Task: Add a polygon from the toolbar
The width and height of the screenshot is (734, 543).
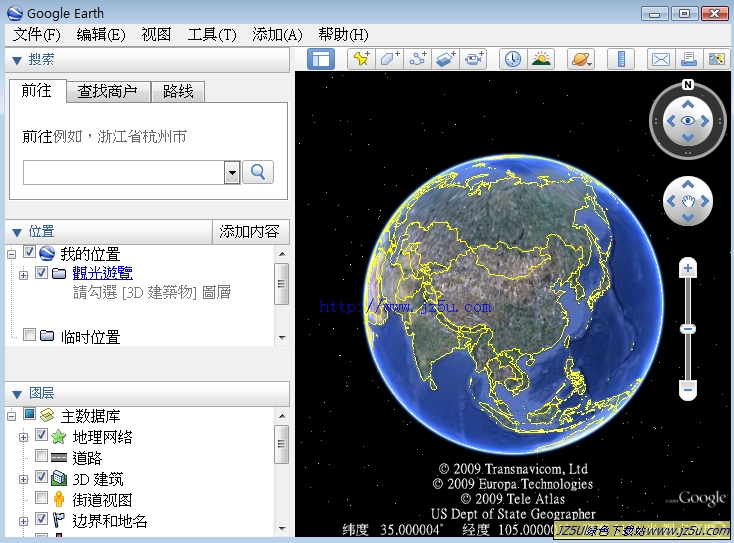Action: (x=389, y=59)
